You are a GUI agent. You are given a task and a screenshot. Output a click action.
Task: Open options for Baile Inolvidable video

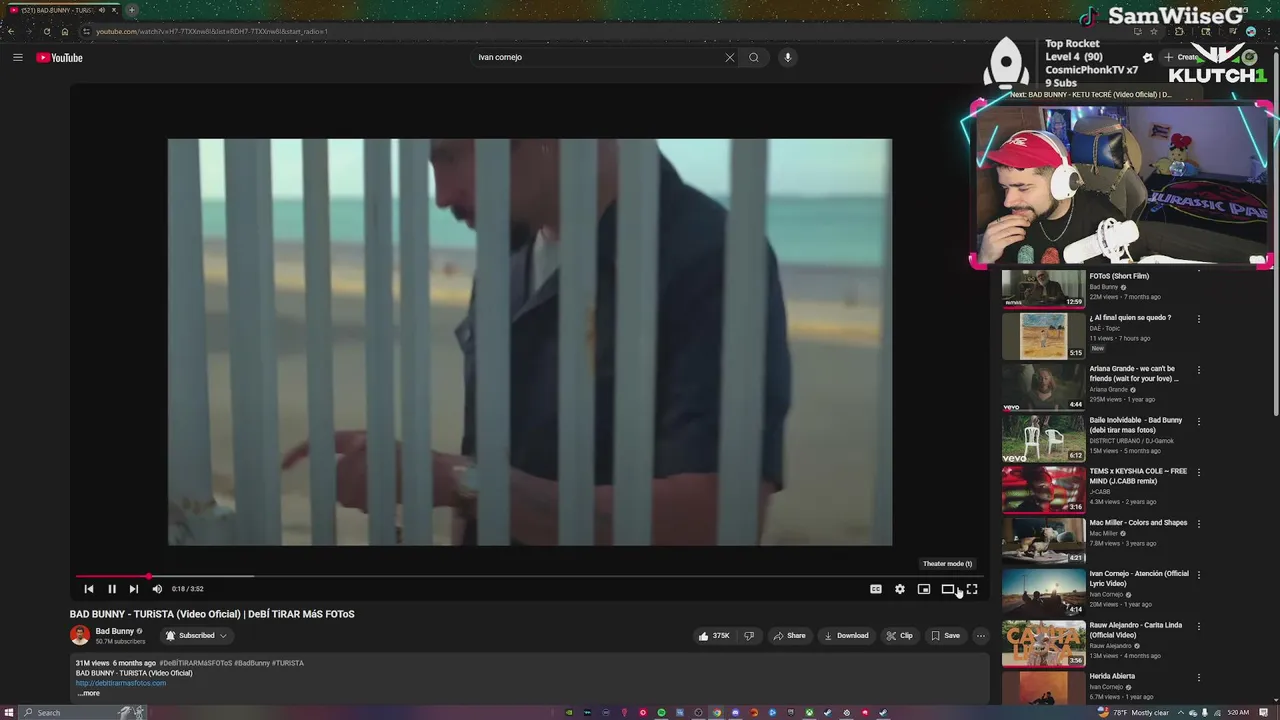tap(1199, 421)
